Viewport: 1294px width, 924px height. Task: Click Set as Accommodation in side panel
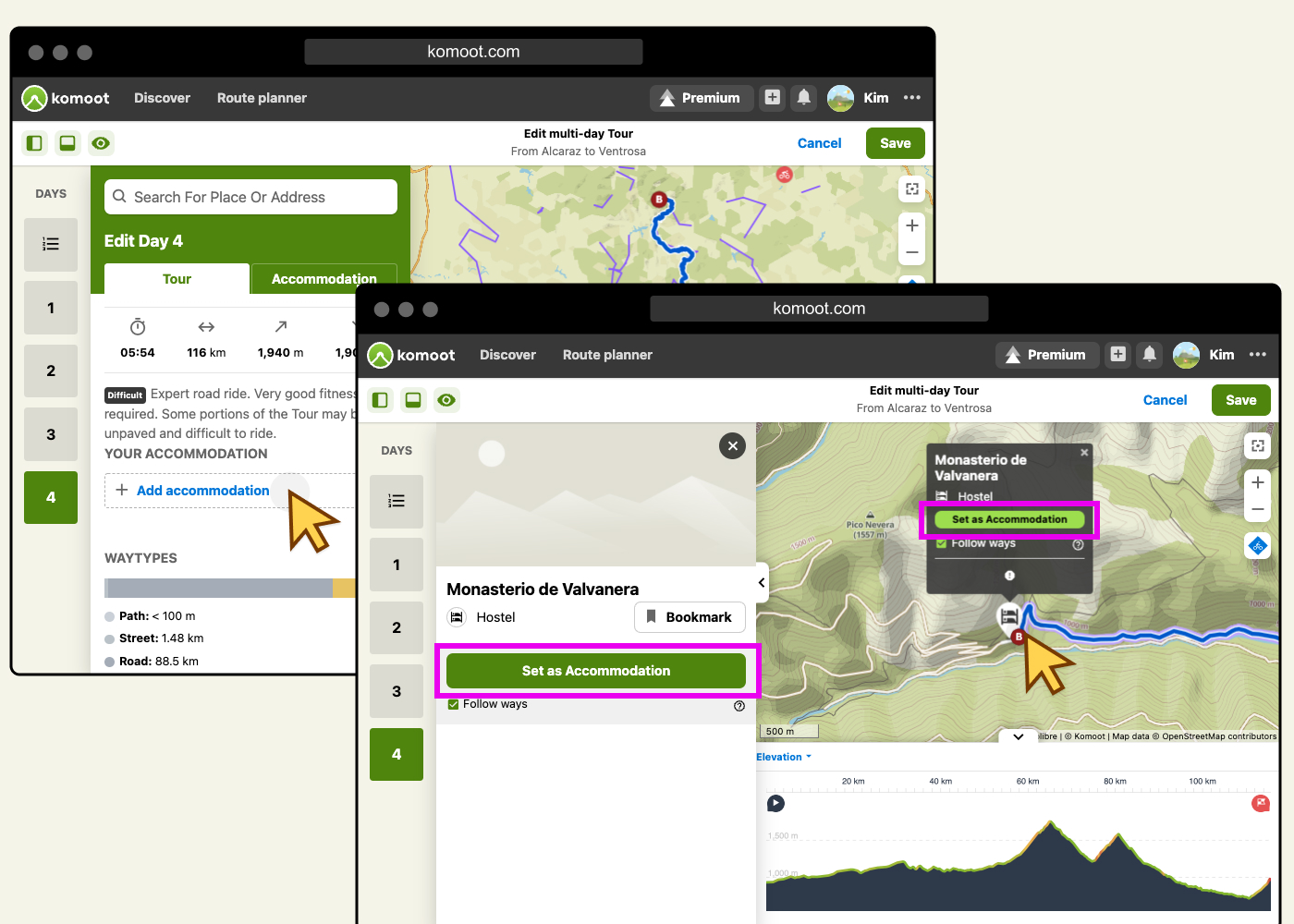tap(596, 671)
